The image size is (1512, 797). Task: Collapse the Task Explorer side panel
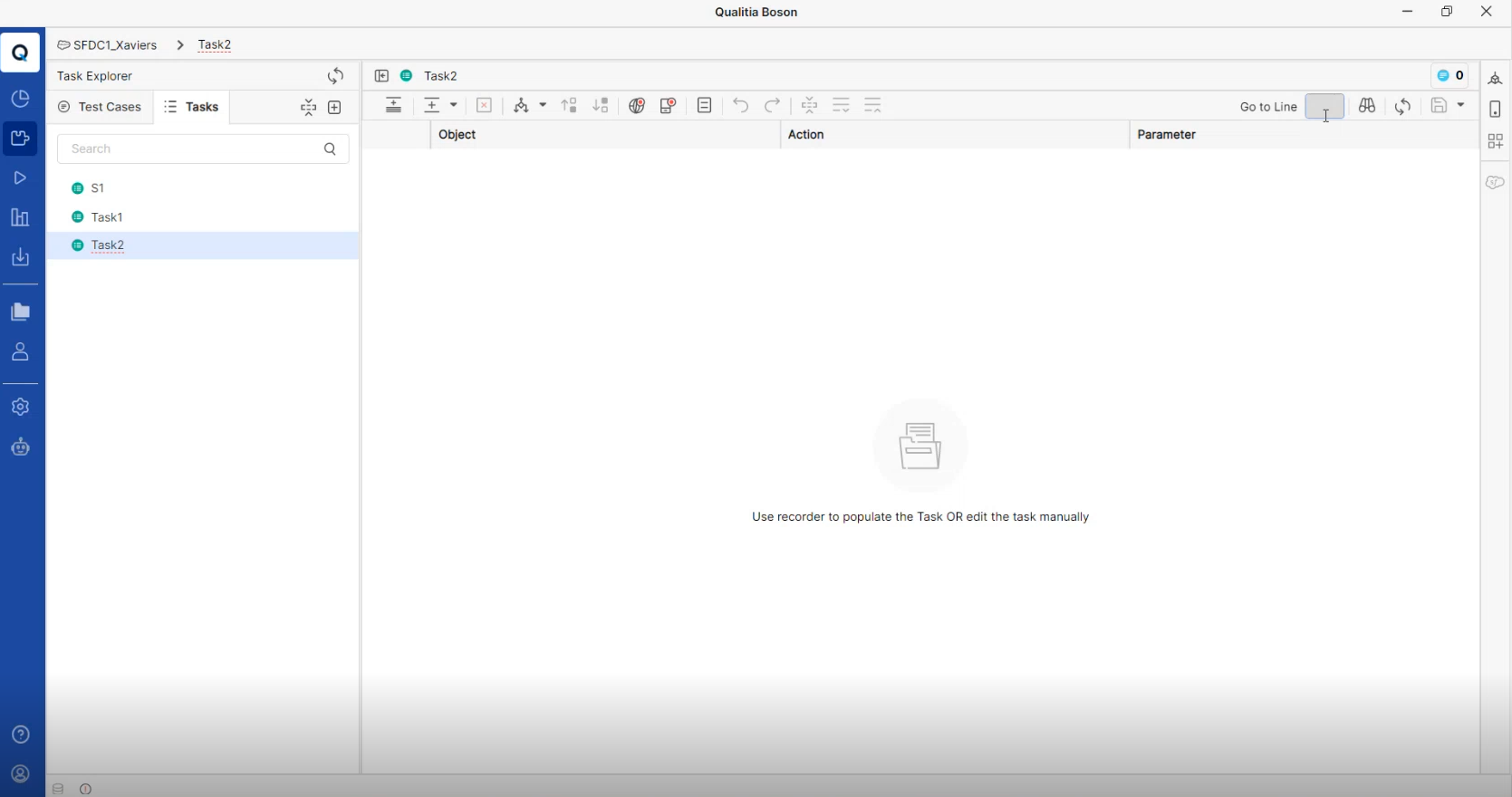point(381,76)
